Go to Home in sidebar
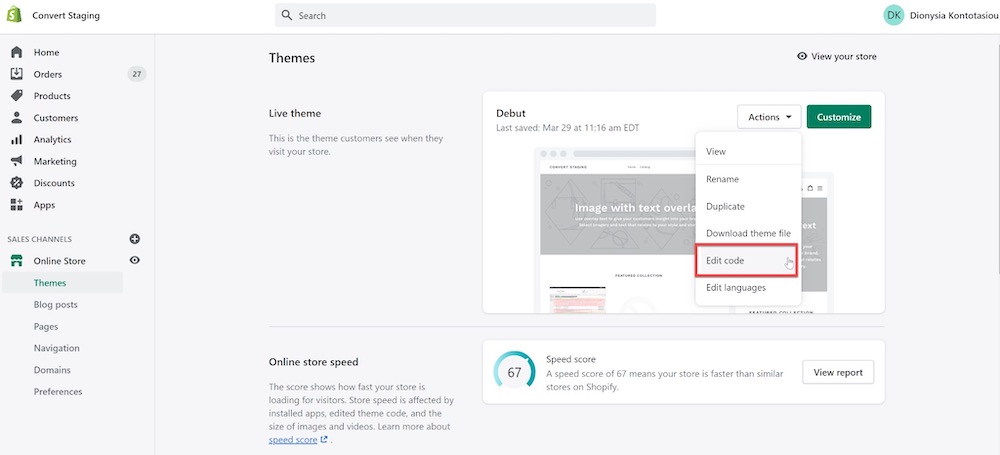The height and width of the screenshot is (455, 1000). pyautogui.click(x=47, y=52)
